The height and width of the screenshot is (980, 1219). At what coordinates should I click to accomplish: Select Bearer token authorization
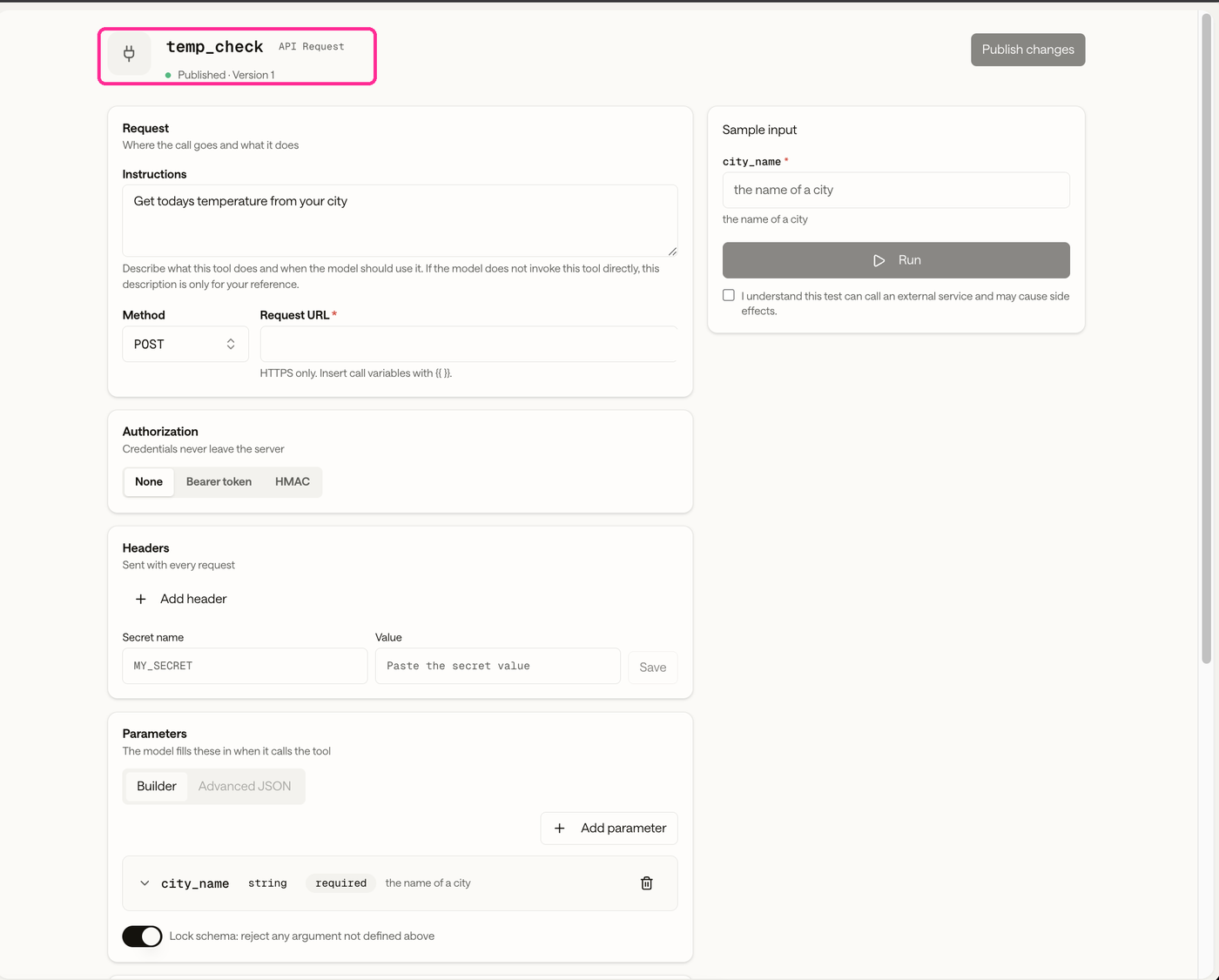[x=219, y=482]
